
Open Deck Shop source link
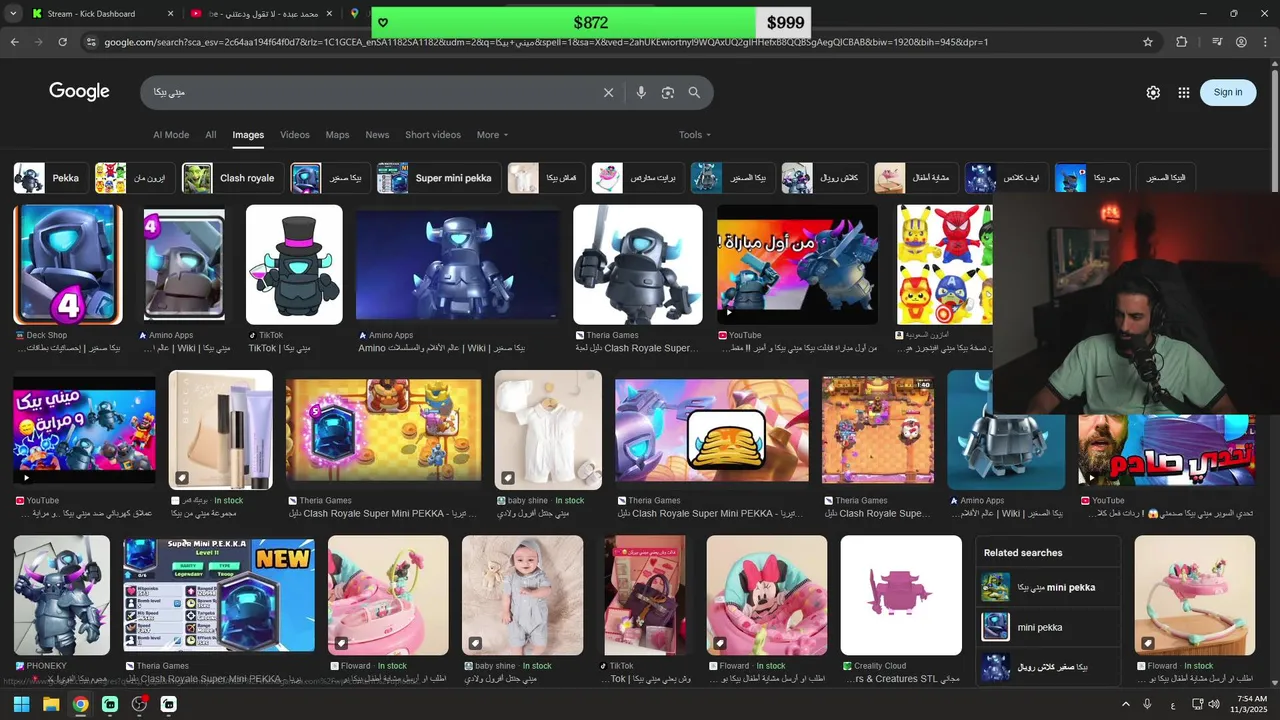point(47,336)
